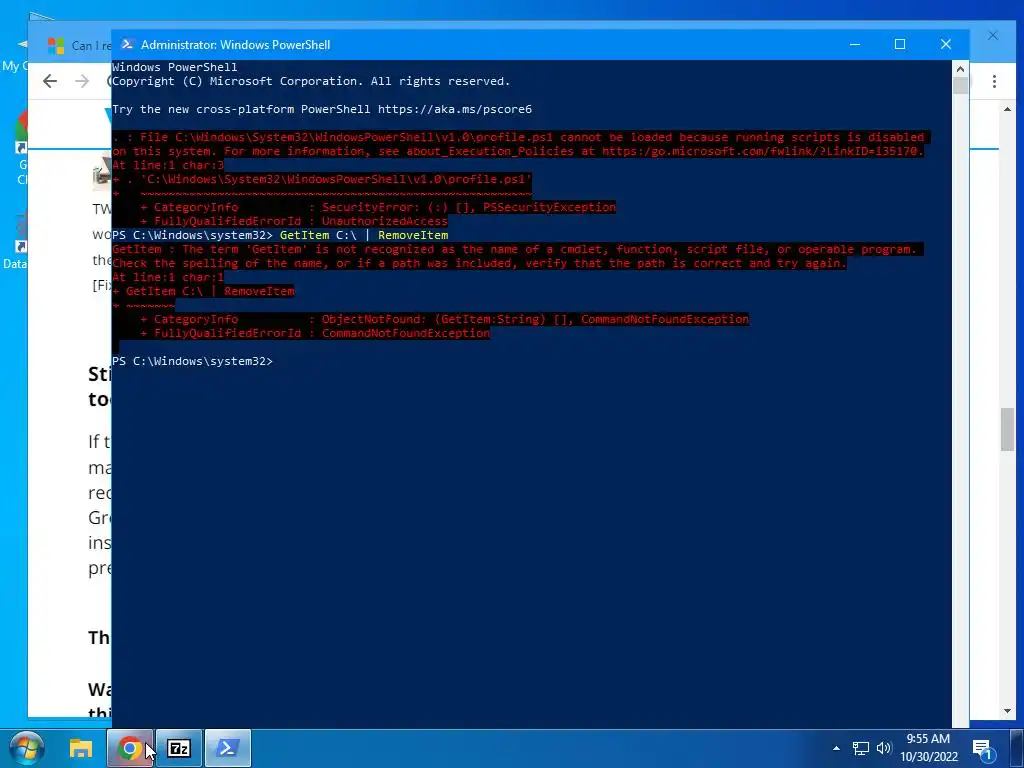Click the PowerShell scrollbar thumb
This screenshot has height=768, width=1024.
pyautogui.click(x=960, y=86)
